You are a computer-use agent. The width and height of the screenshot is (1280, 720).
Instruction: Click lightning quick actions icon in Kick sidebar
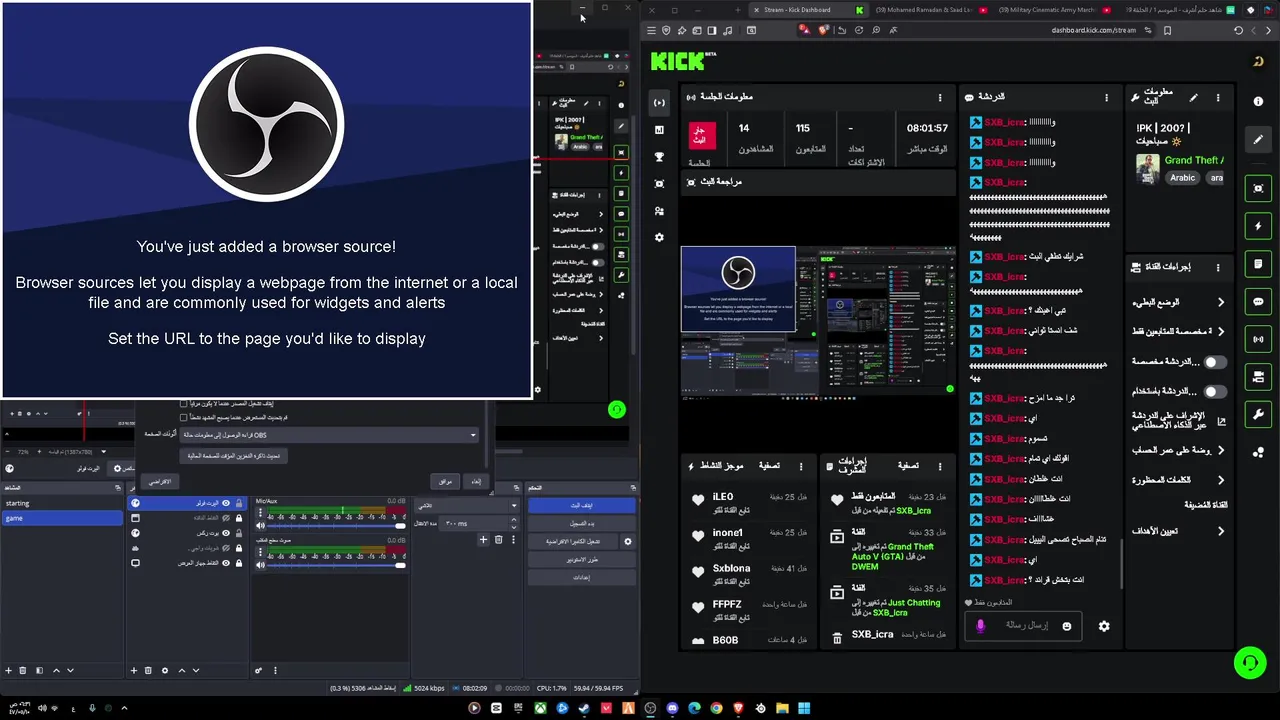(1258, 226)
